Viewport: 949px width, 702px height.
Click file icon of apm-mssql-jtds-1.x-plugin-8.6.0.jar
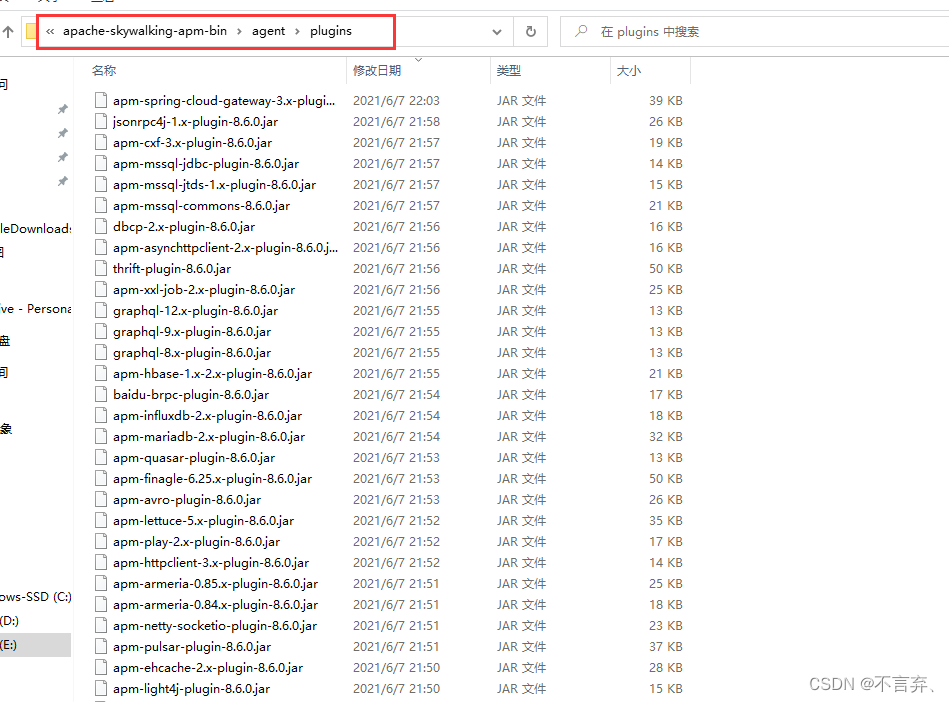(101, 185)
